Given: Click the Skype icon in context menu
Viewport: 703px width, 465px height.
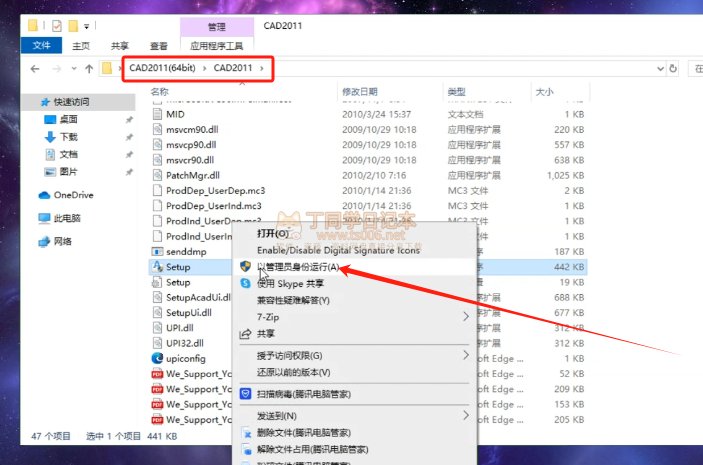Looking at the screenshot, I should [245, 283].
